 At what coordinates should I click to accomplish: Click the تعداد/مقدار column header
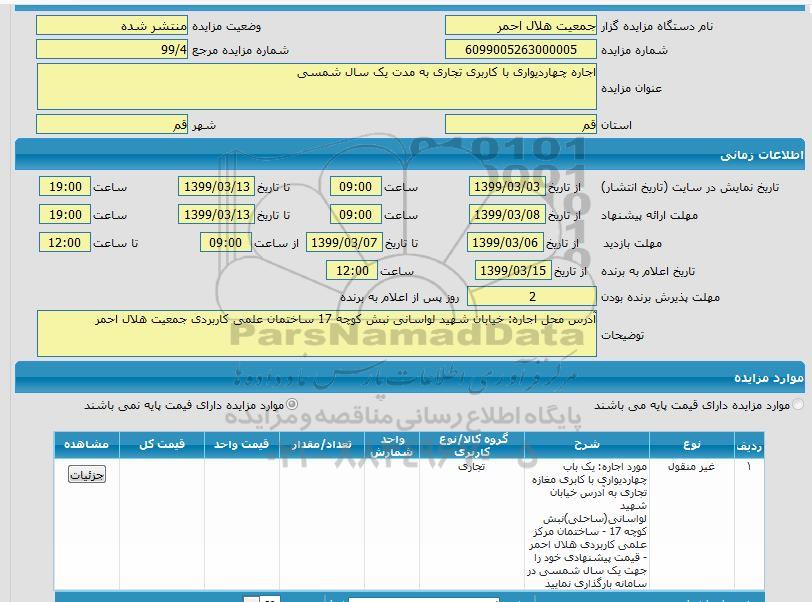322,445
